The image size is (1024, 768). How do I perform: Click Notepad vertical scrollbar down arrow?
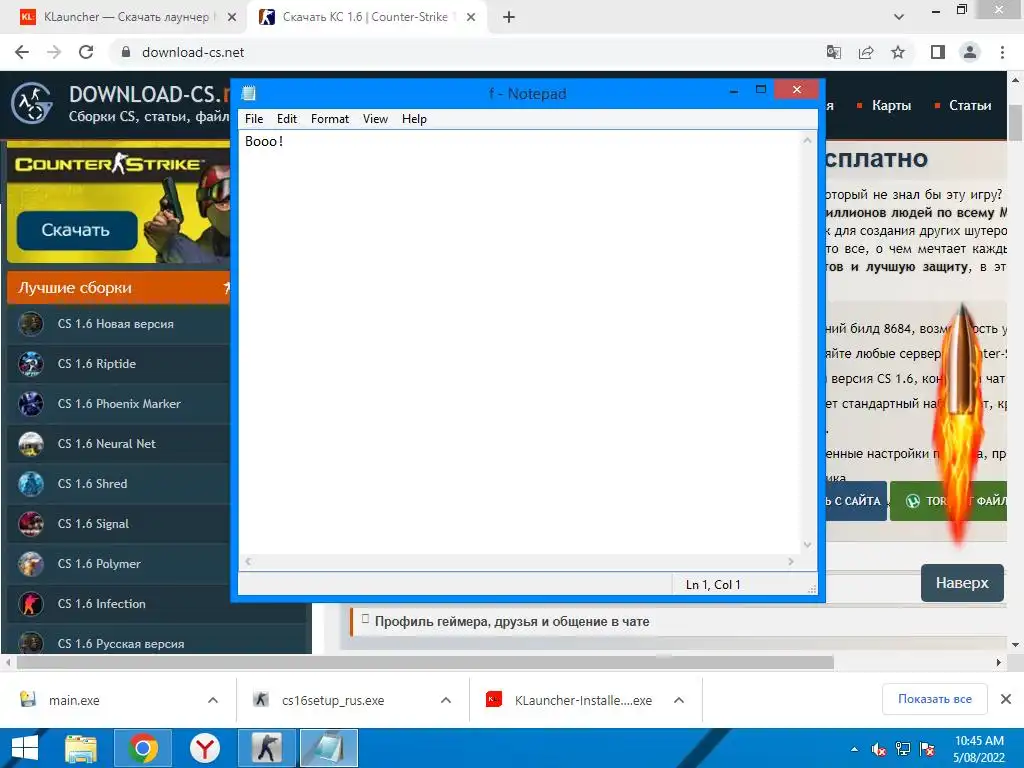[x=807, y=545]
